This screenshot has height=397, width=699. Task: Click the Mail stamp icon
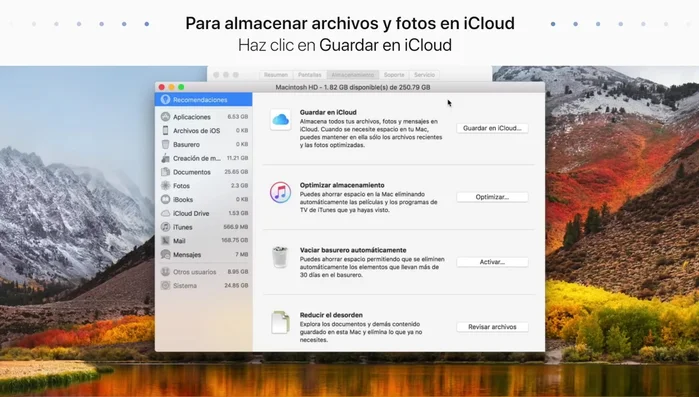[165, 241]
